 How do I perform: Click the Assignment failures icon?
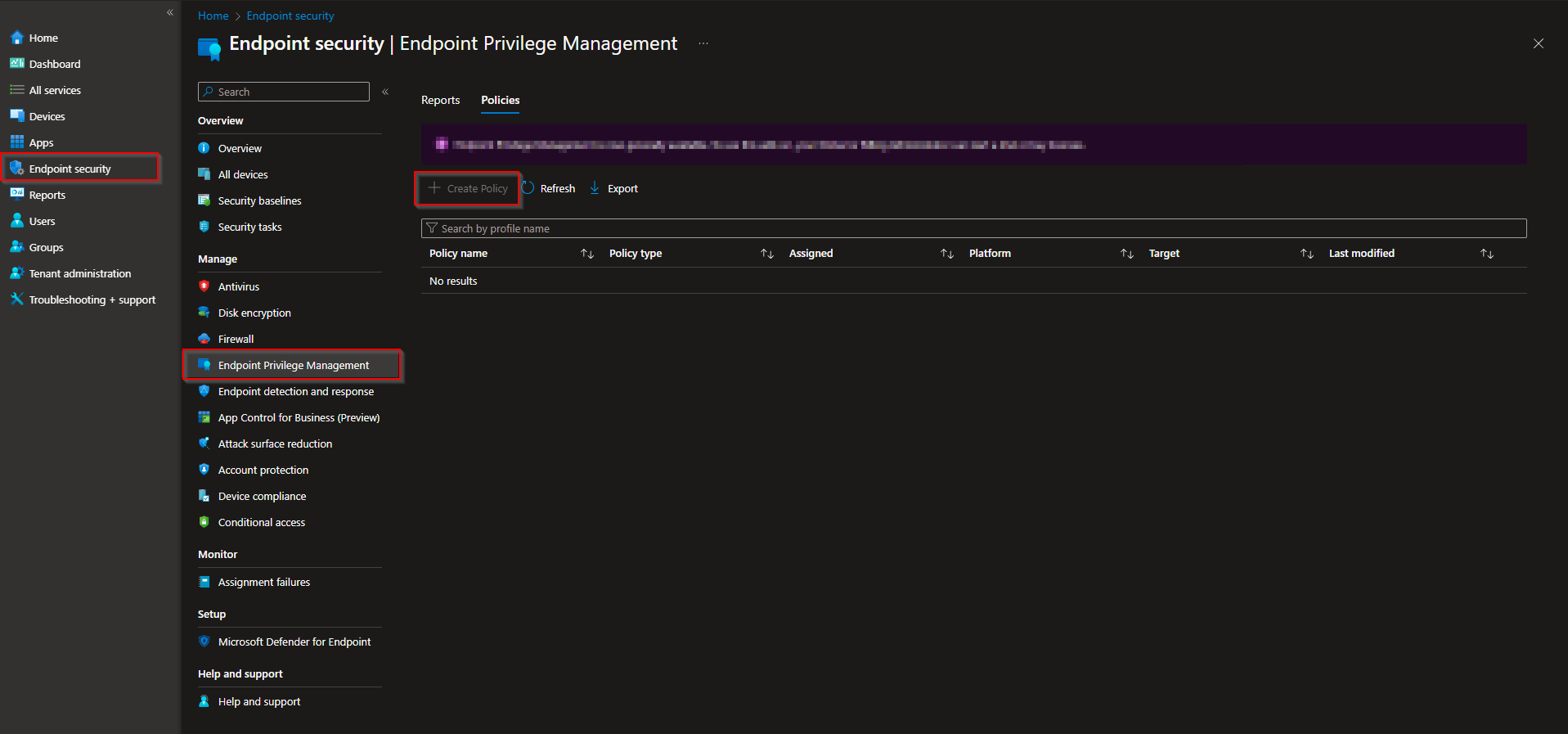[204, 582]
